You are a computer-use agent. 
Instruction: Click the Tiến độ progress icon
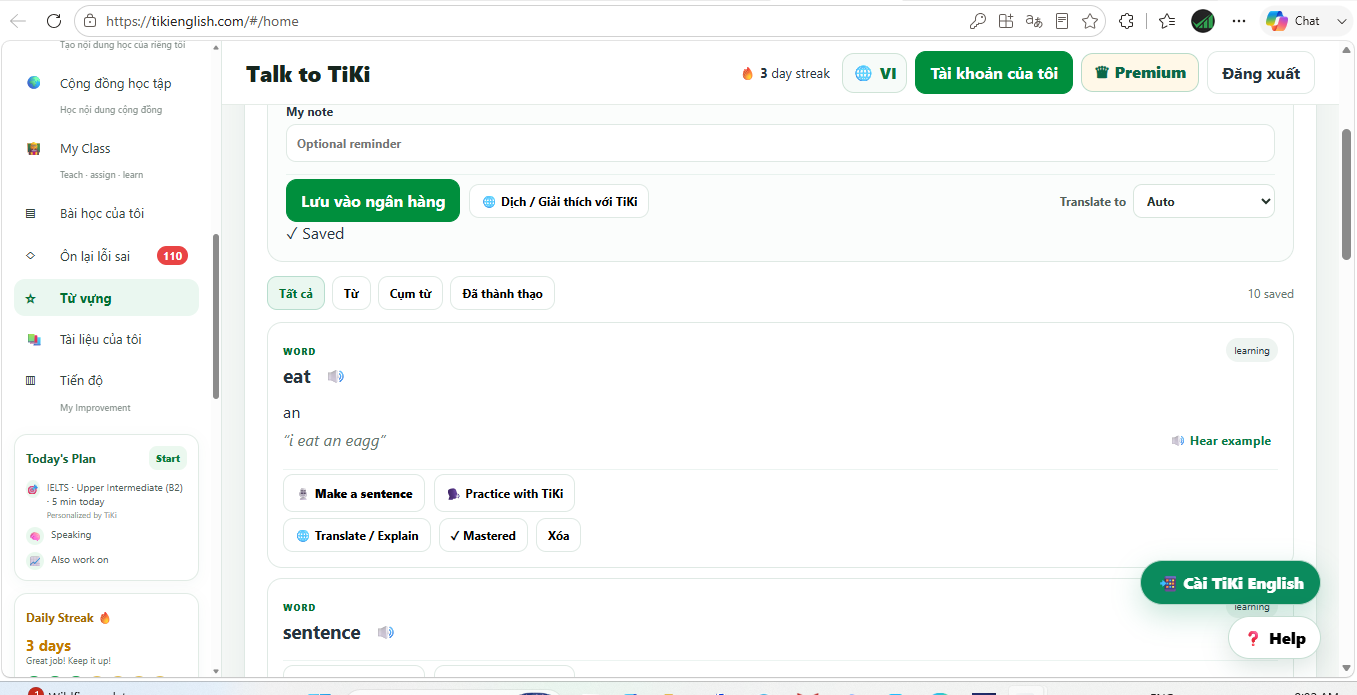[31, 380]
